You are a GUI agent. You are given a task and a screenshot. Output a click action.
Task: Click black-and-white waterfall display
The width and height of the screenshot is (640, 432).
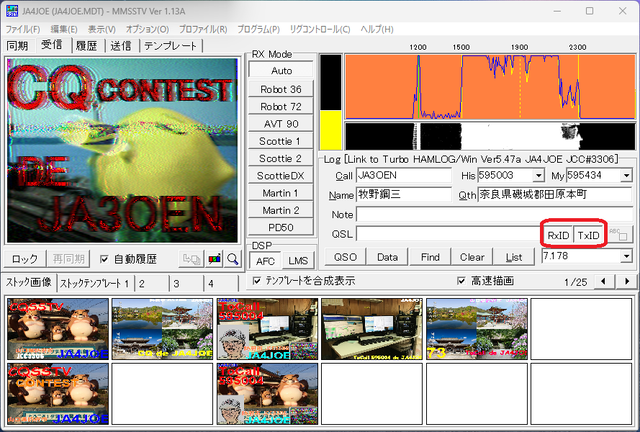pos(490,136)
